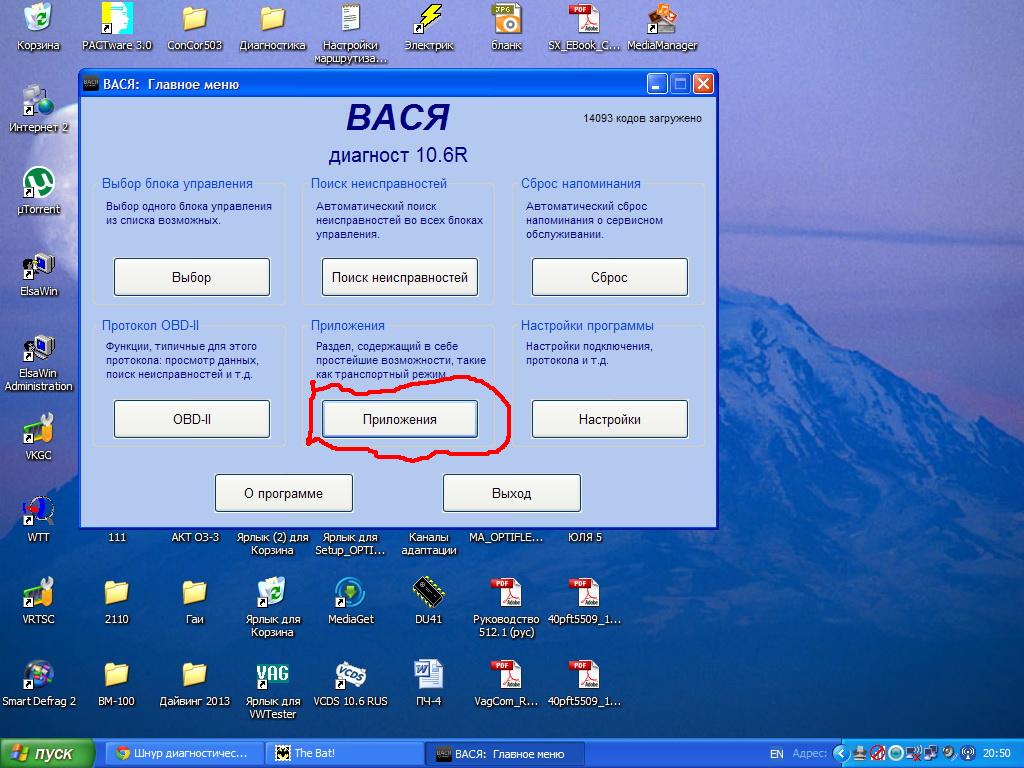Image resolution: width=1024 pixels, height=768 pixels.
Task: Select the Smart Defrag 2 icon
Action: [38, 675]
